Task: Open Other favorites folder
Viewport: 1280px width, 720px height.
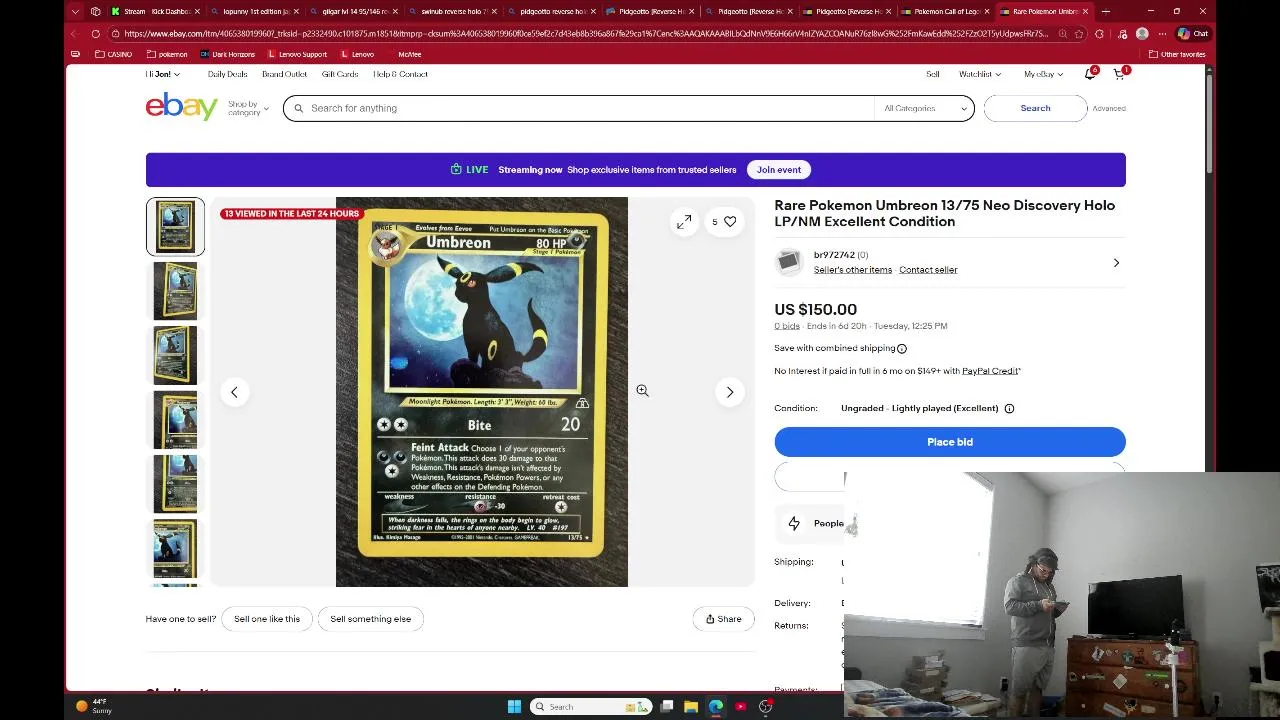Action: point(1176,54)
